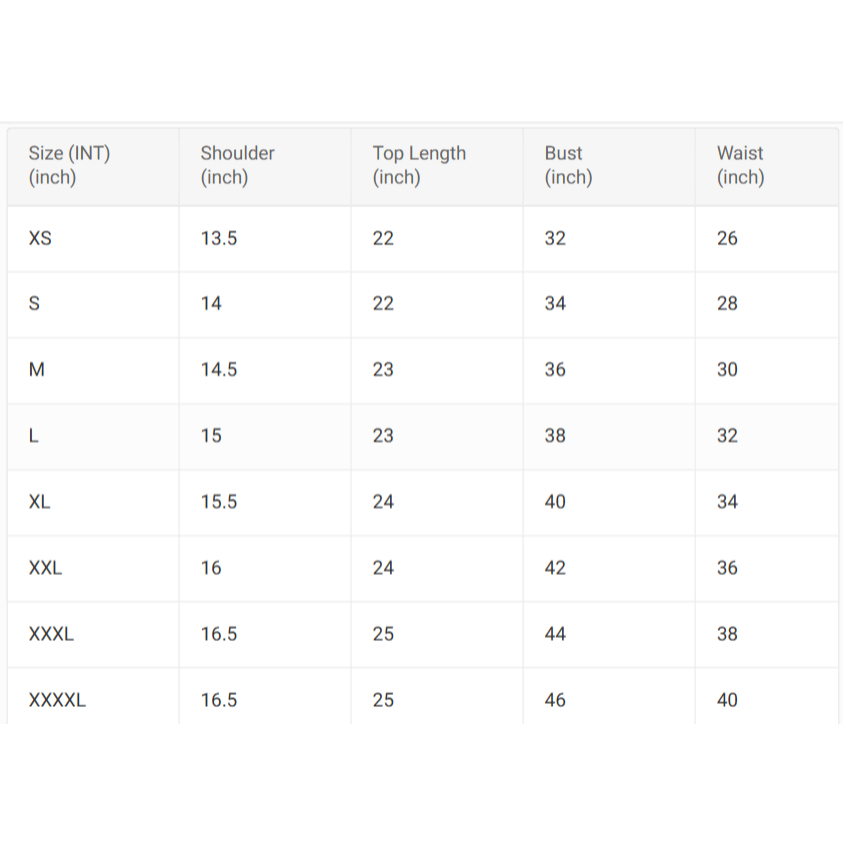Click the Waist (inch) column header
Viewport: 844px width, 844px height.
(x=740, y=165)
